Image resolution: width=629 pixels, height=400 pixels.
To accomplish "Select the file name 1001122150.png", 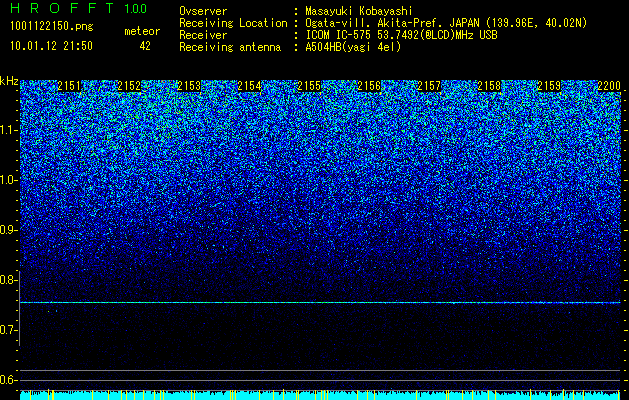I will click(x=52, y=27).
